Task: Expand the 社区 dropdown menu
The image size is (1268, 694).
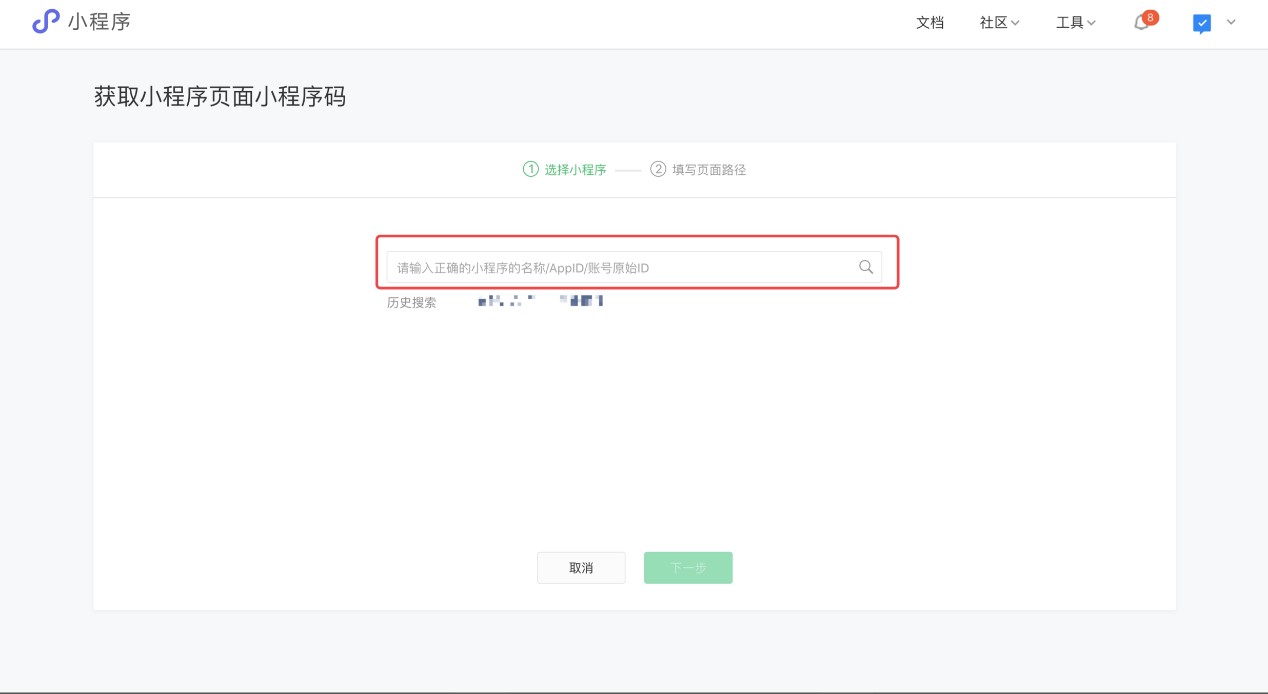Action: (999, 23)
